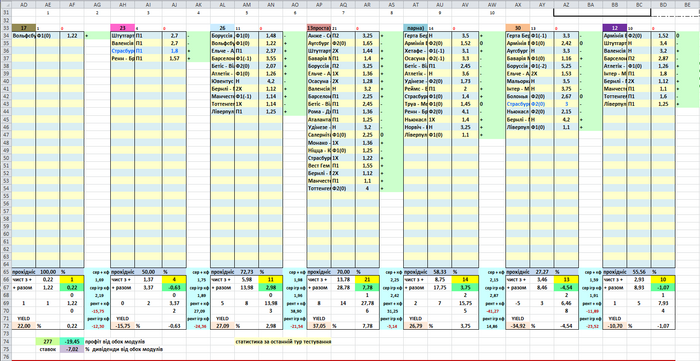
Task: Click the orange cell labeled 30
Action: [x=518, y=28]
